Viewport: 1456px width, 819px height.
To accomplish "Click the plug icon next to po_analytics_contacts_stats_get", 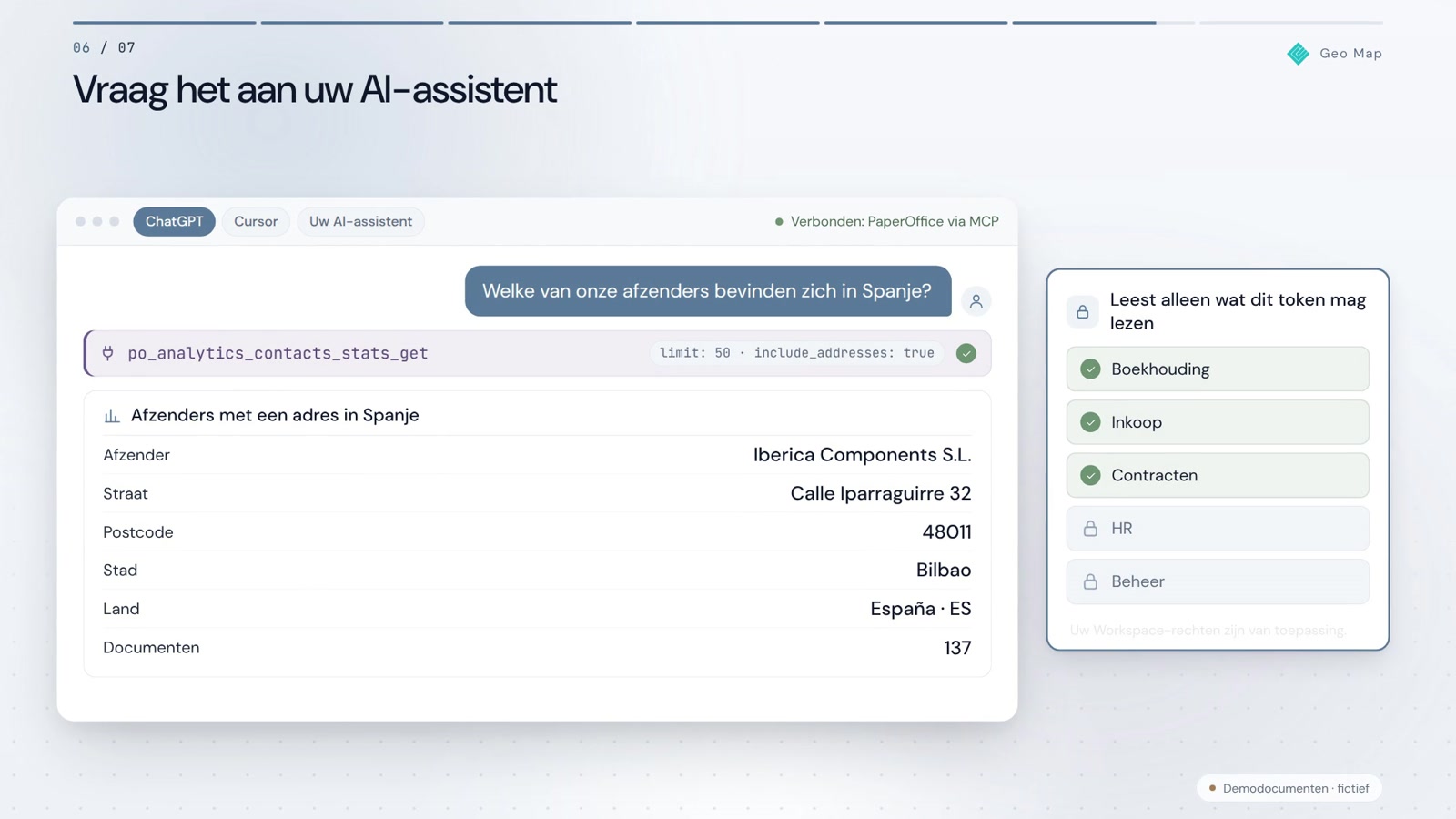I will point(108,353).
